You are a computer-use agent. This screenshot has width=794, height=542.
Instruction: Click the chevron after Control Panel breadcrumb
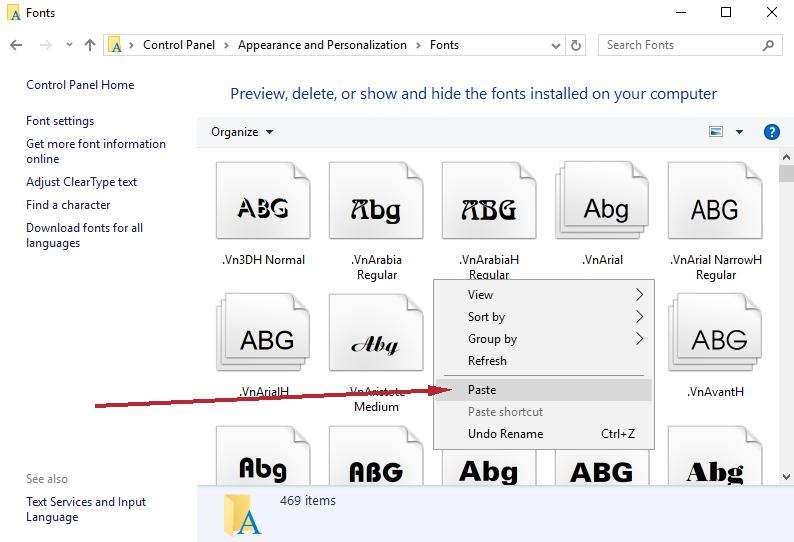coord(226,45)
